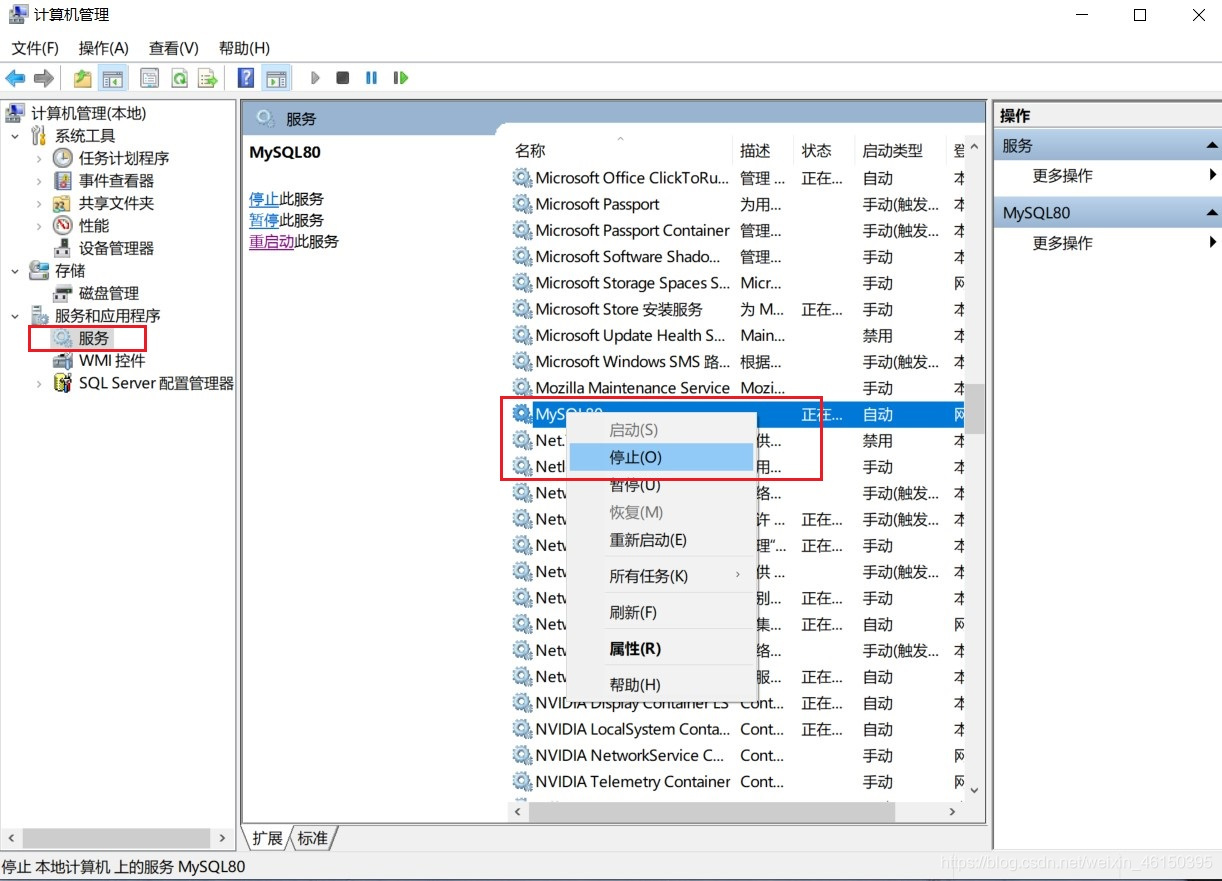Open the 查看(V) menu

(174, 48)
